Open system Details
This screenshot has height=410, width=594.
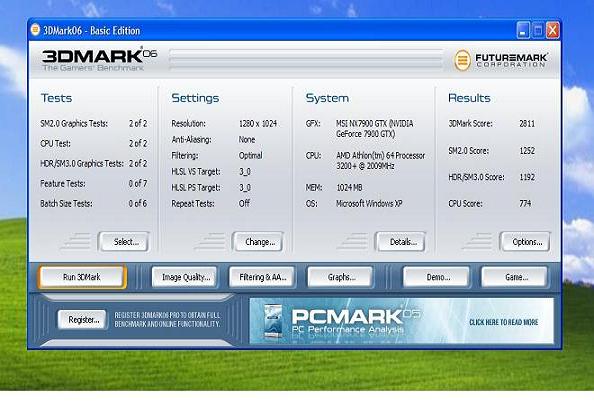coord(401,242)
